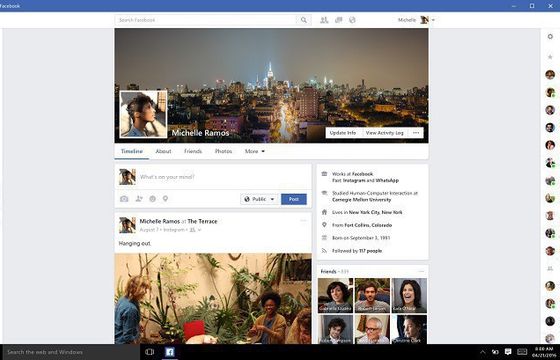This screenshot has height=360, width=560.
Task: Open the Hanging out post options menu
Action: (303, 221)
